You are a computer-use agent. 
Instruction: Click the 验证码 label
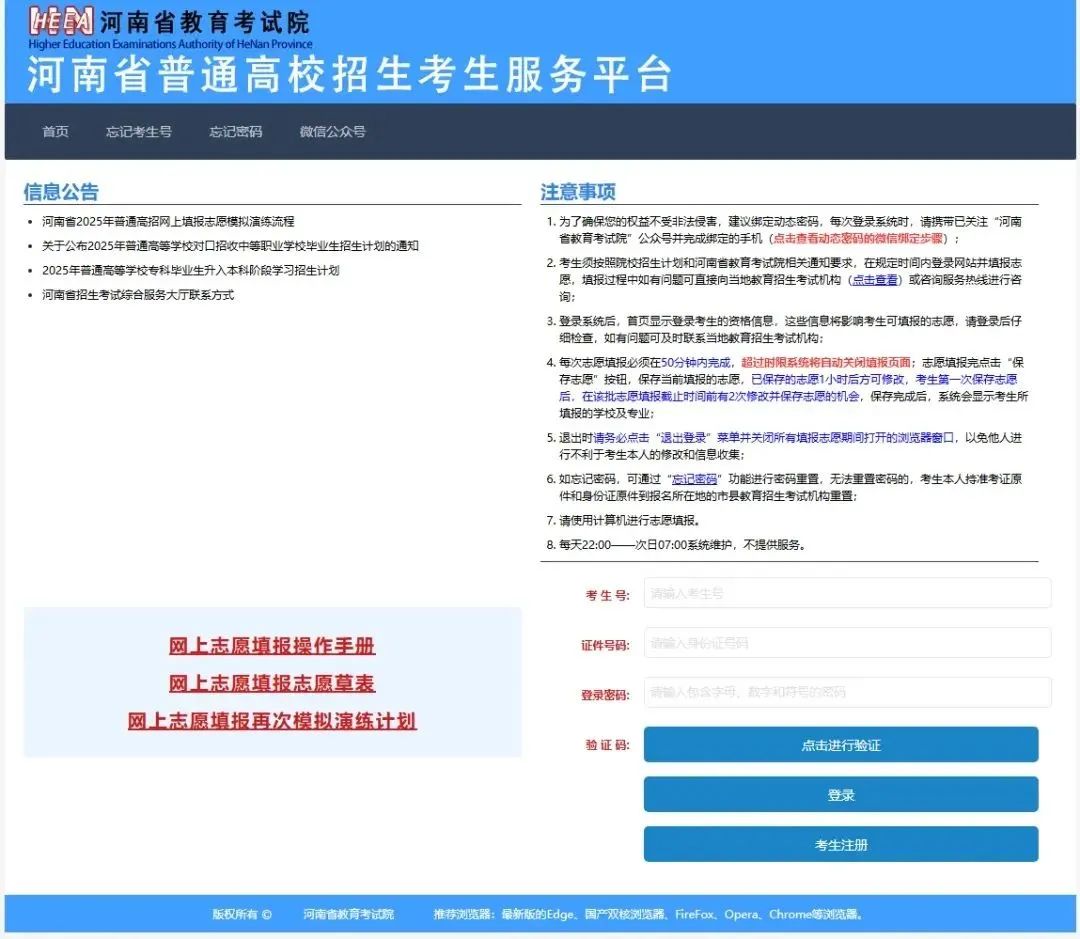pos(608,745)
